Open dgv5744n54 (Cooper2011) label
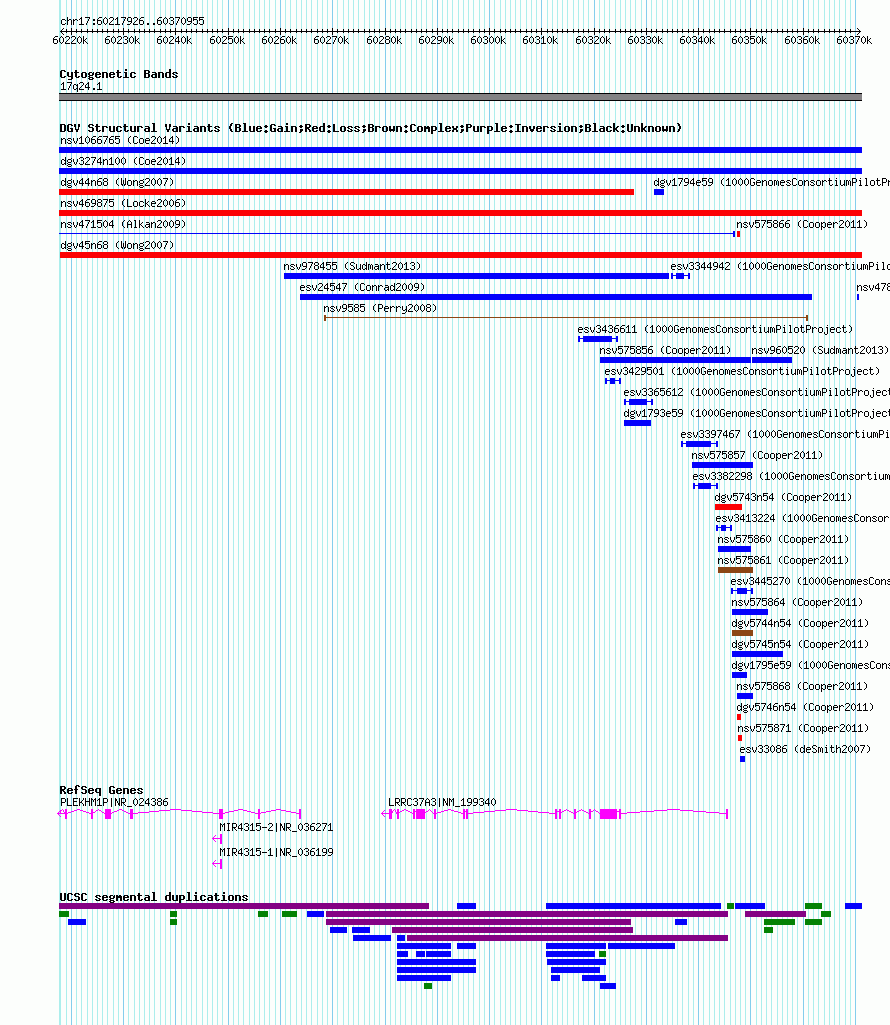 pyautogui.click(x=800, y=623)
